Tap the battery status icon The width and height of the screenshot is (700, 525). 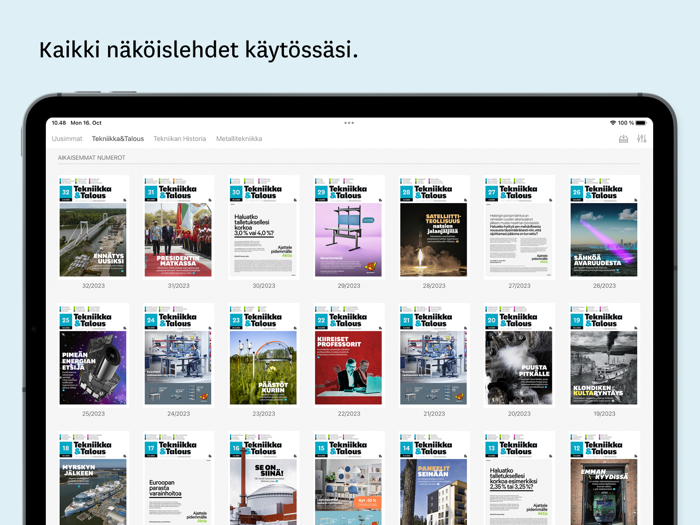(641, 123)
